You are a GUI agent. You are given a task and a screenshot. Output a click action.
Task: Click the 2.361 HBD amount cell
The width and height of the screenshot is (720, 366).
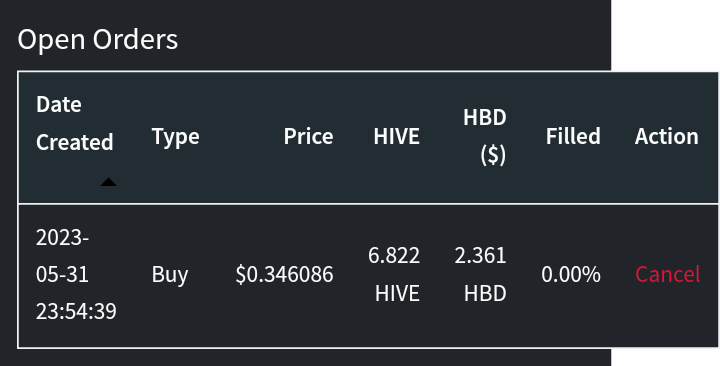click(x=480, y=275)
